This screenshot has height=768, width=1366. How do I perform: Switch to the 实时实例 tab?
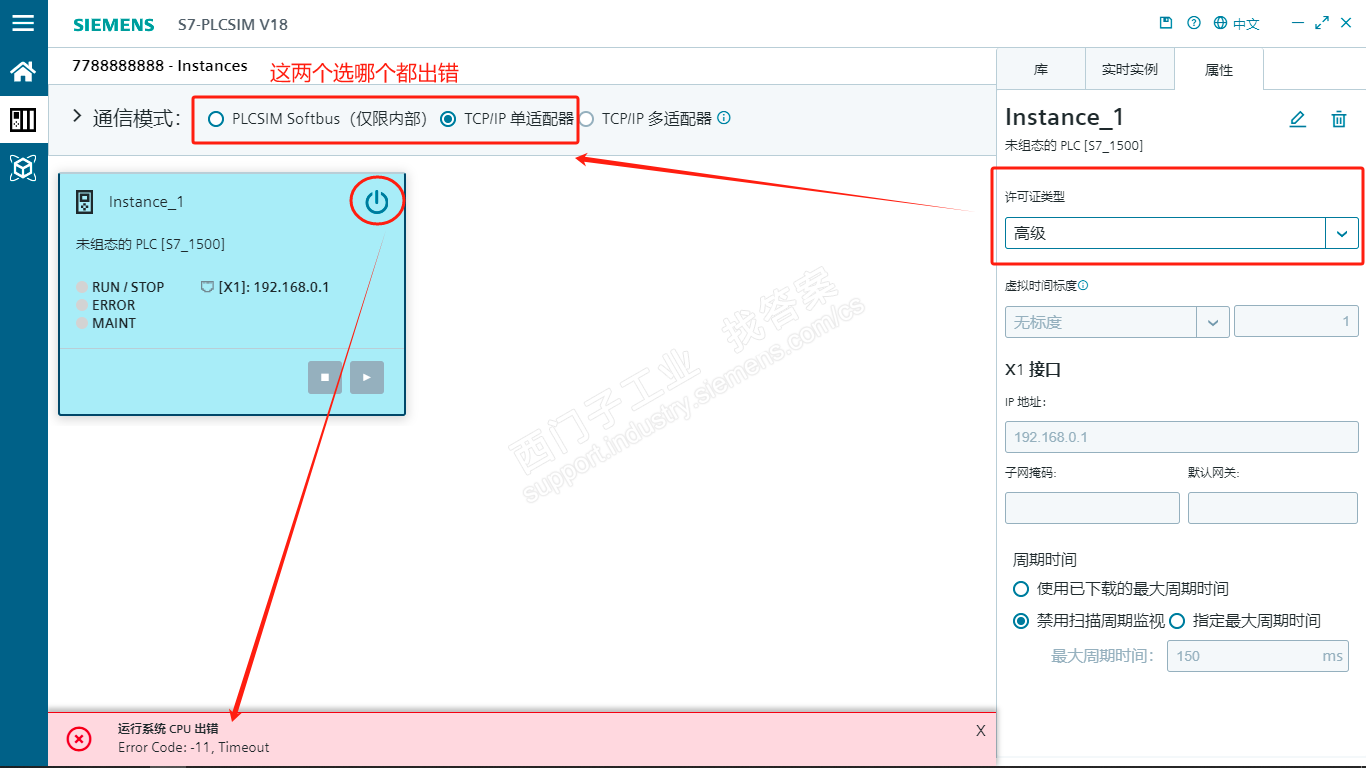pos(1130,70)
